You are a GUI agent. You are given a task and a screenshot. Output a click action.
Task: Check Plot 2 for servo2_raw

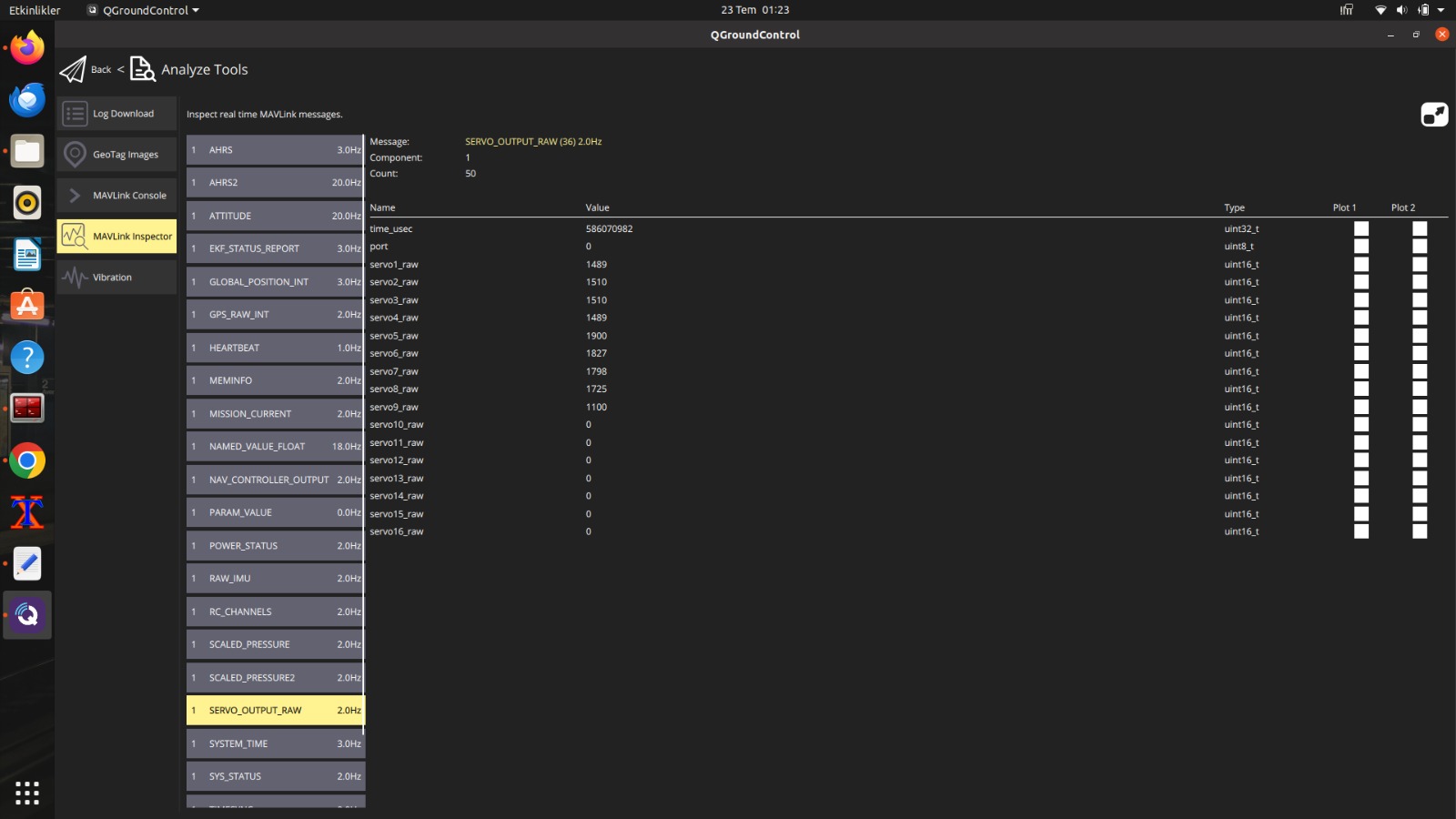click(x=1420, y=282)
